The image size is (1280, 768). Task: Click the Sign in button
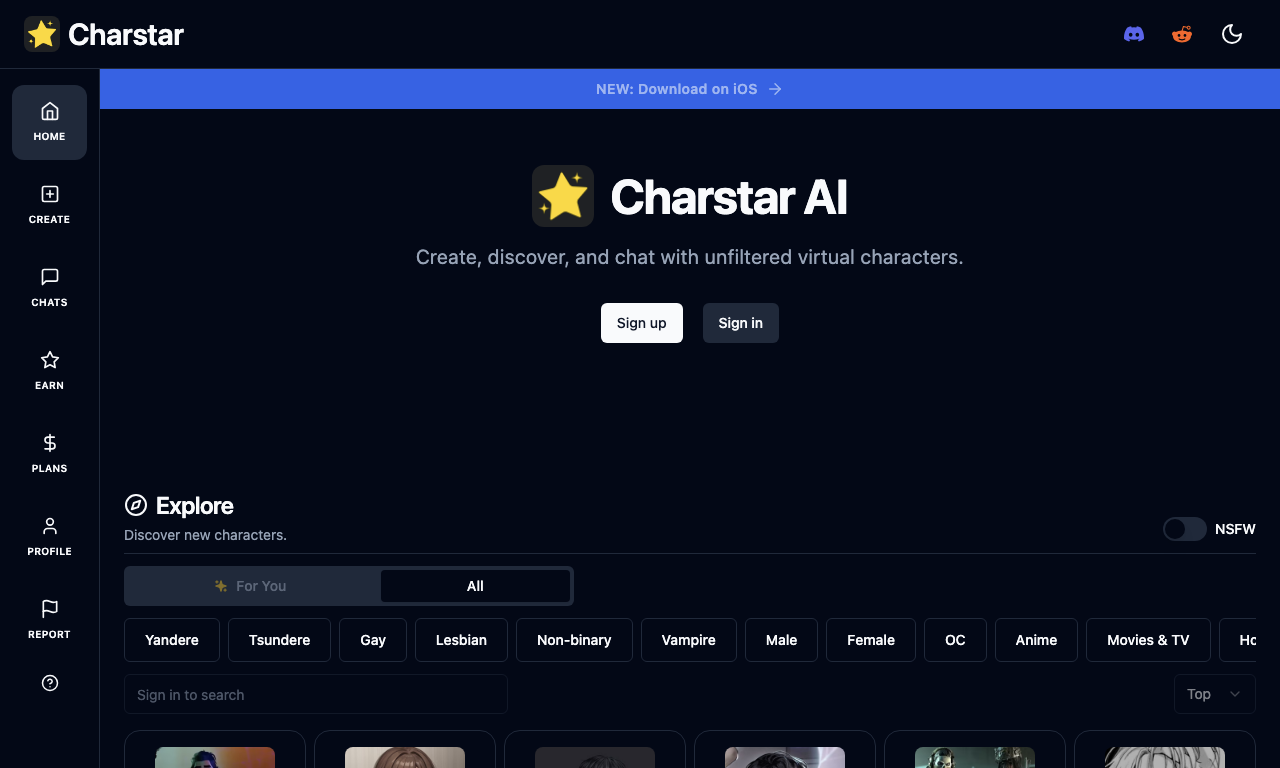pyautogui.click(x=741, y=323)
